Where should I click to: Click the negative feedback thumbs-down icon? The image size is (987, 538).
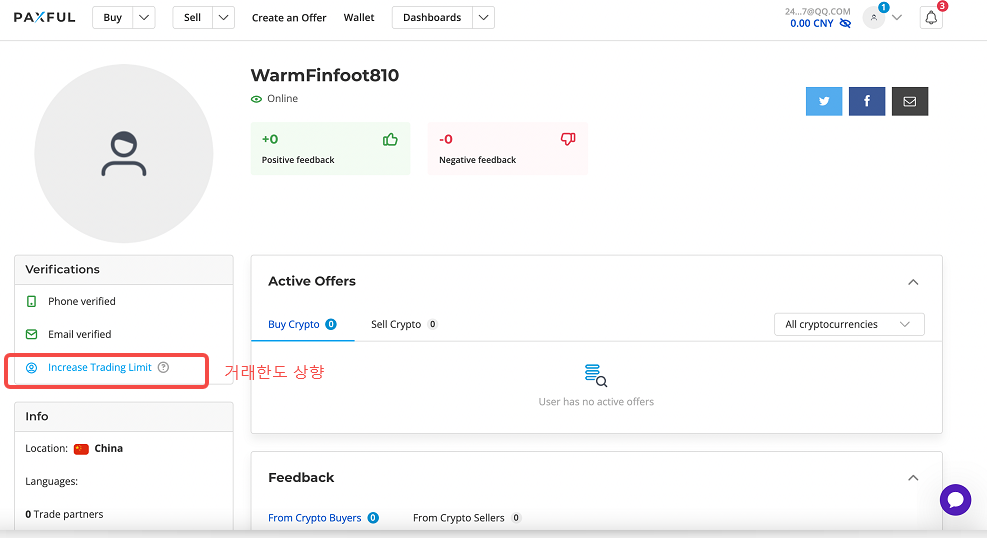(568, 140)
